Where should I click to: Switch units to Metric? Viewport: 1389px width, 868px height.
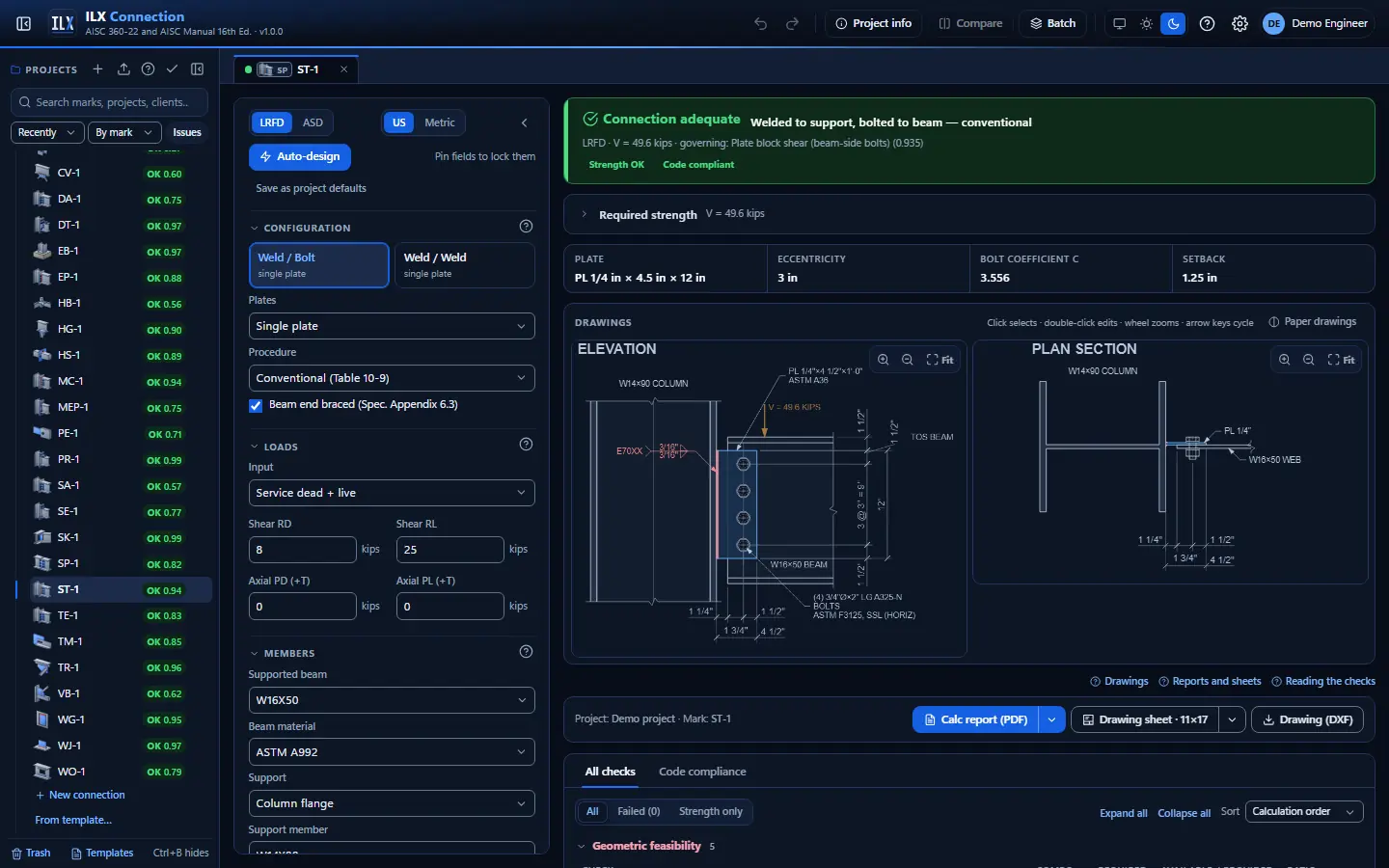click(x=440, y=122)
